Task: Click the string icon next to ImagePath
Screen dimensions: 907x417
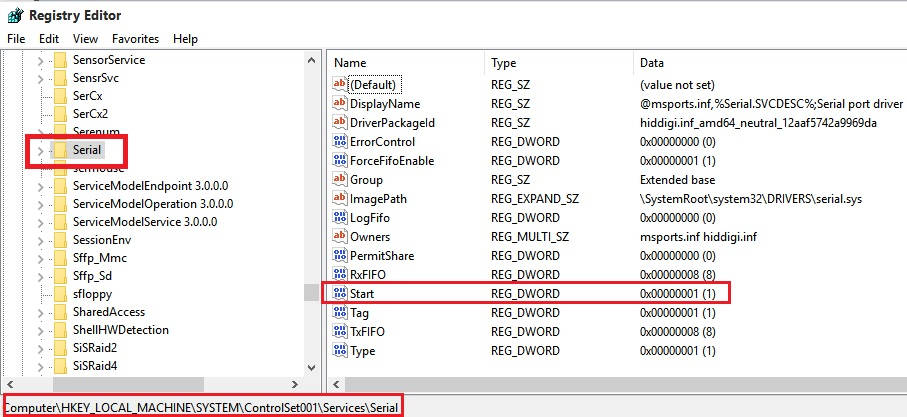Action: click(339, 199)
